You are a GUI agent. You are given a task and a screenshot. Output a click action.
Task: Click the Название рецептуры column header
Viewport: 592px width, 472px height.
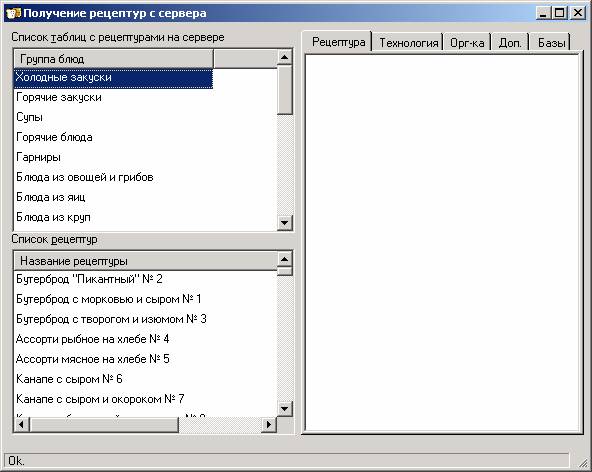145,261
